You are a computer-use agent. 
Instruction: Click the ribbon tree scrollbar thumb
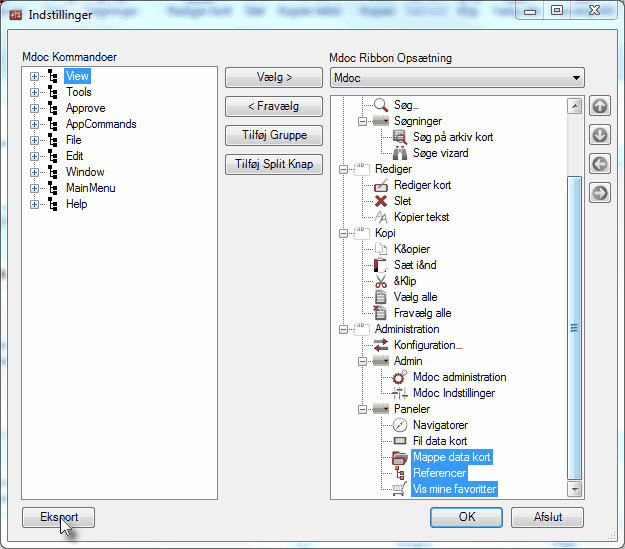point(574,328)
